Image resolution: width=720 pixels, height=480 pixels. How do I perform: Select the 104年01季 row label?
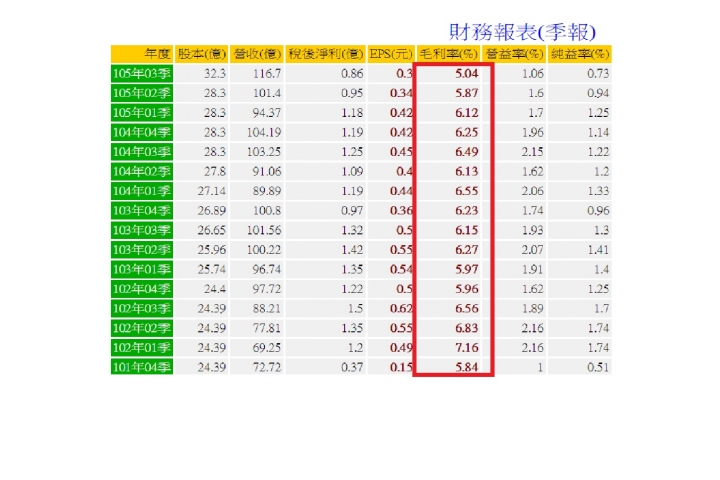point(142,191)
